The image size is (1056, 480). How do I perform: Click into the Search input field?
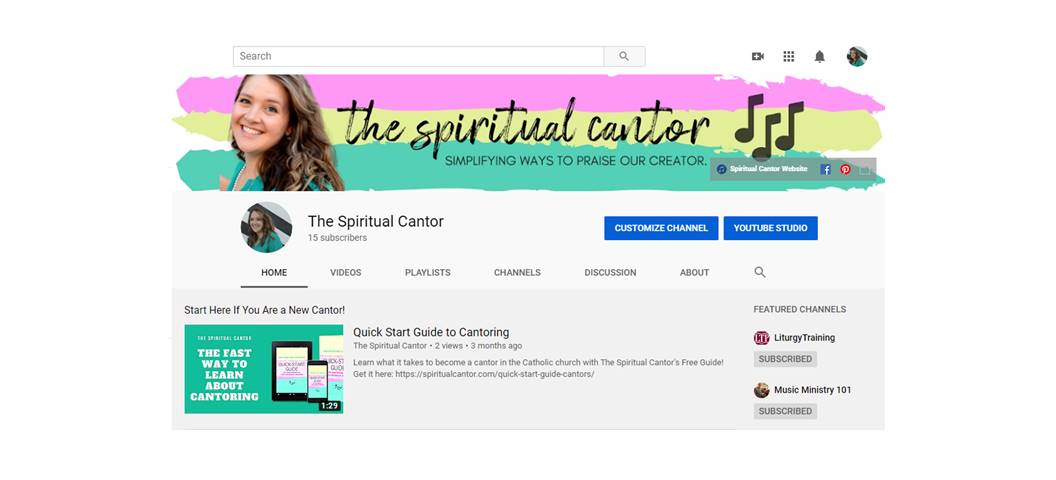418,57
